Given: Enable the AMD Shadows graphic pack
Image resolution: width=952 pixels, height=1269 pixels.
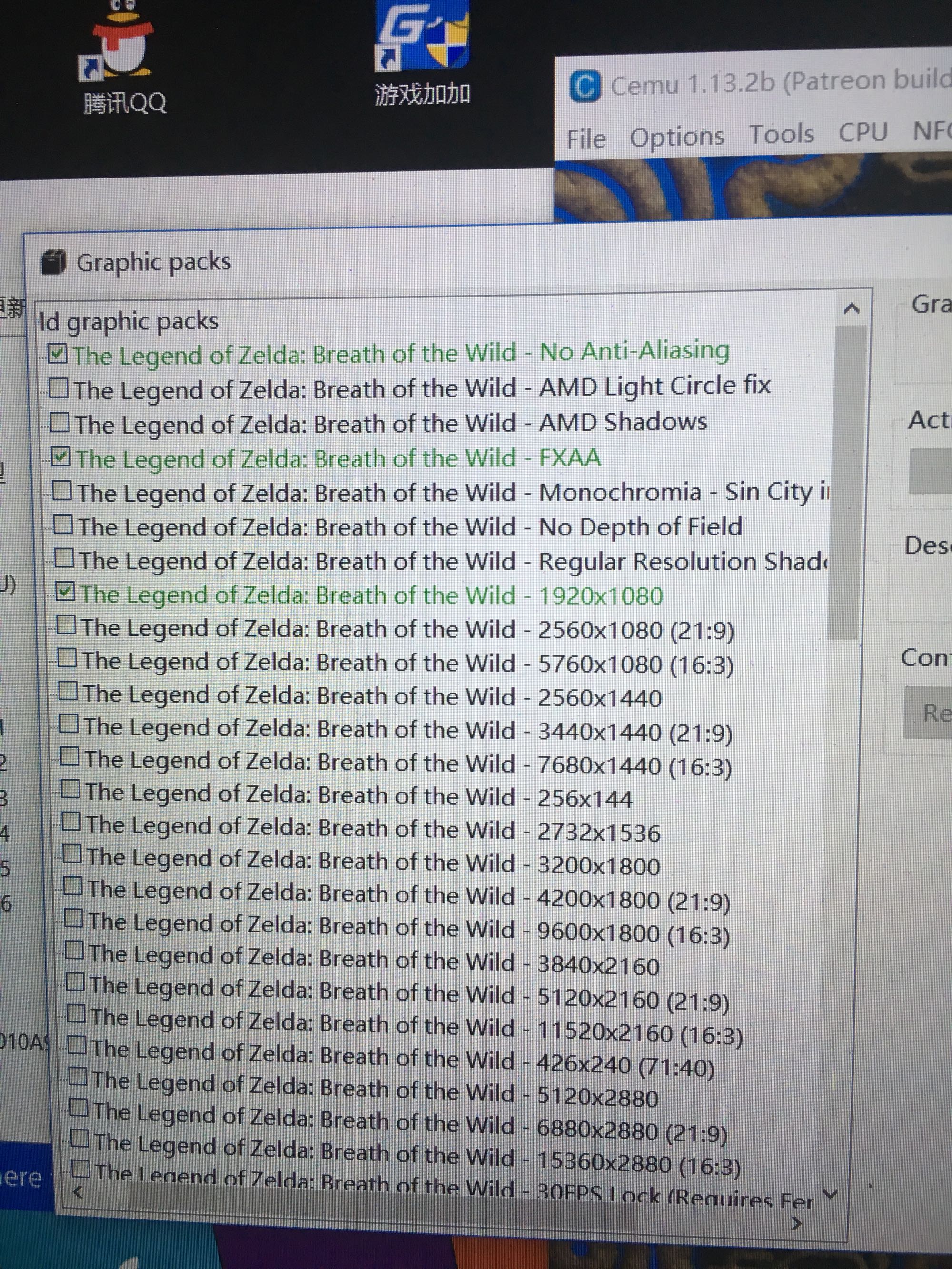Looking at the screenshot, I should [59, 423].
